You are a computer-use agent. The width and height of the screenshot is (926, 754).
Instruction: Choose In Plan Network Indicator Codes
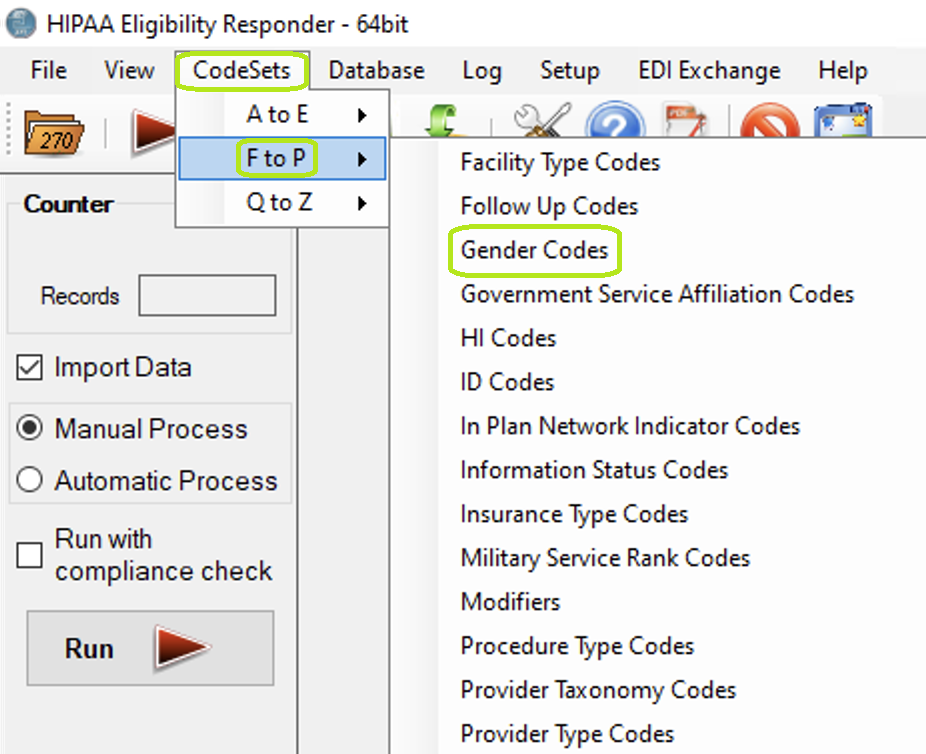pyautogui.click(x=630, y=426)
